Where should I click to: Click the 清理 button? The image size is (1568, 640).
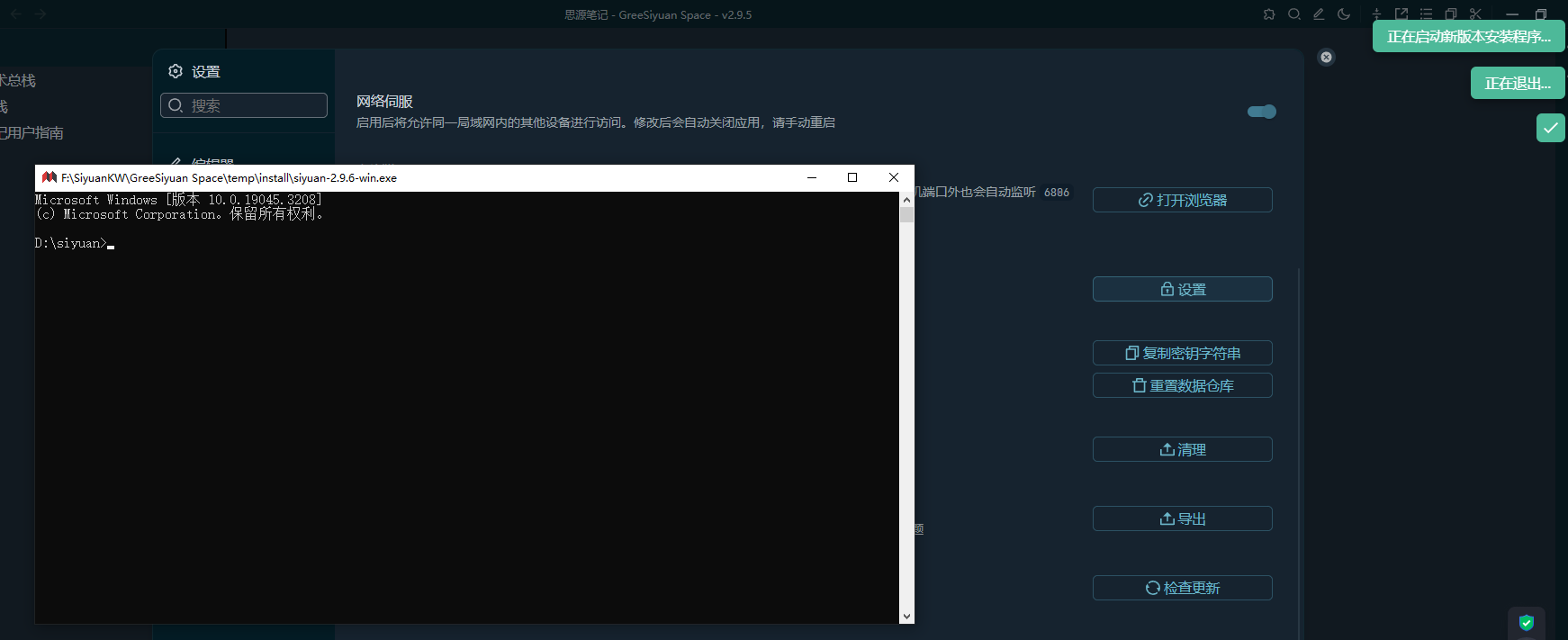(1182, 449)
